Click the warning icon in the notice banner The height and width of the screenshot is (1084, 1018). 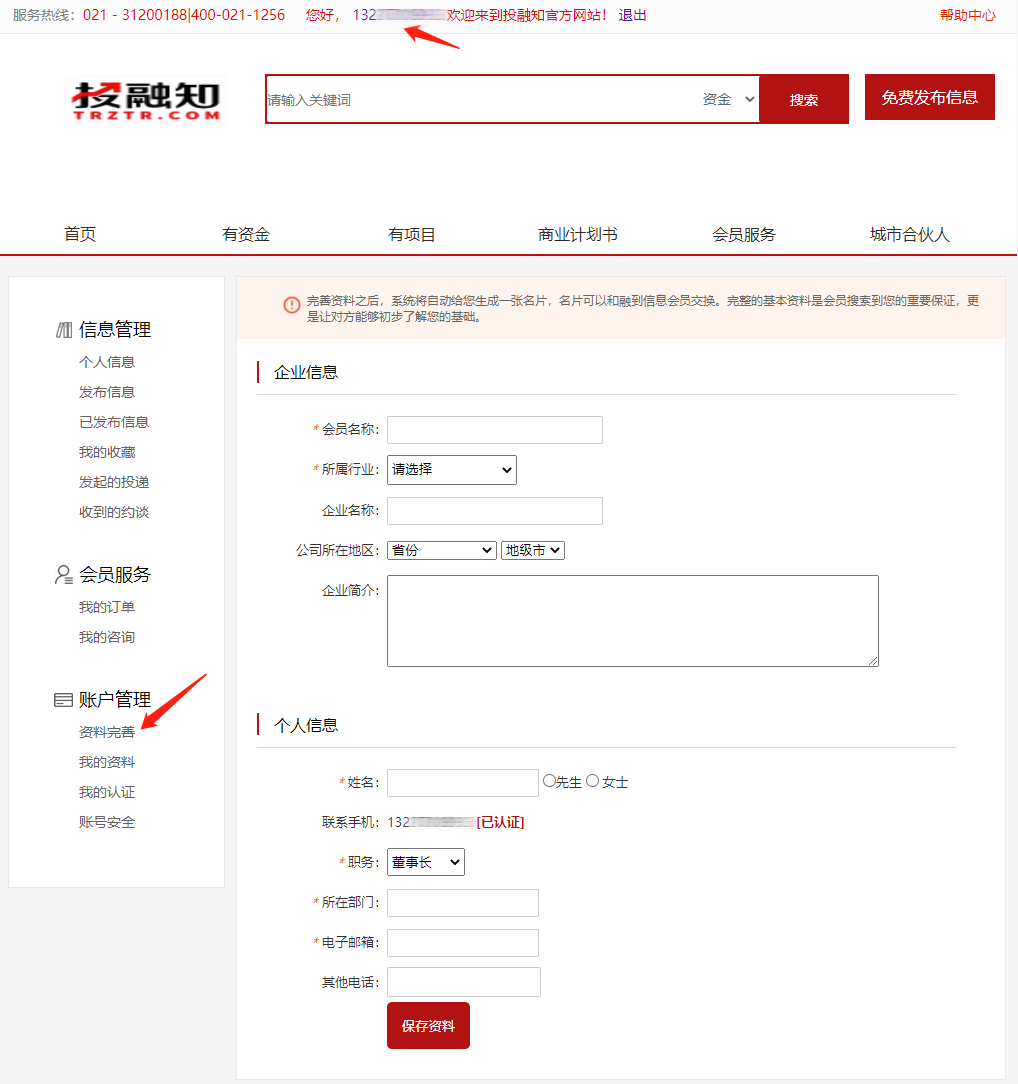290,302
